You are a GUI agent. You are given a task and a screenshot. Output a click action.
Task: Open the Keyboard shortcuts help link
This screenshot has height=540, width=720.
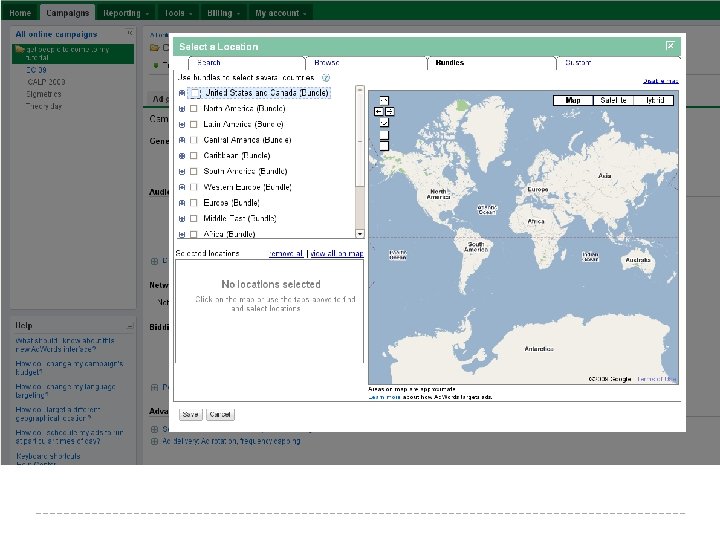(48, 456)
